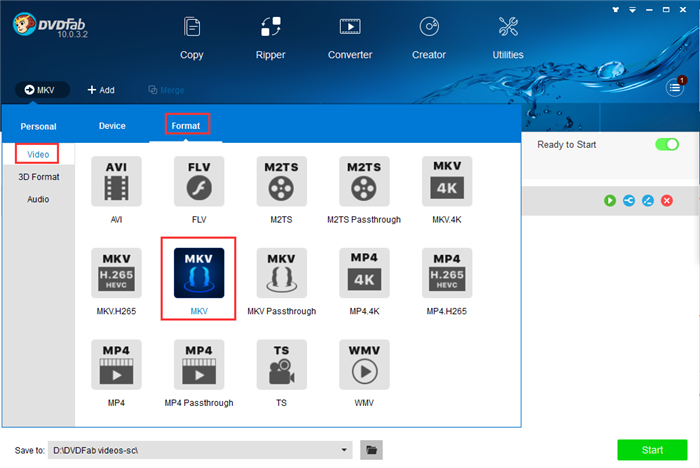700x468 pixels.
Task: Select the Video category
Action: click(x=38, y=155)
